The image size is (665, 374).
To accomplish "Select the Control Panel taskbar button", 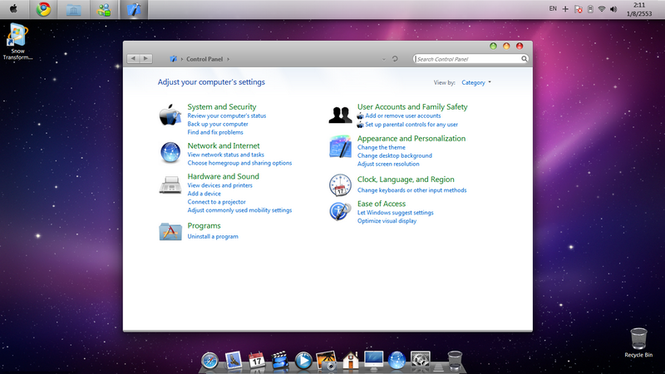I will tap(134, 9).
